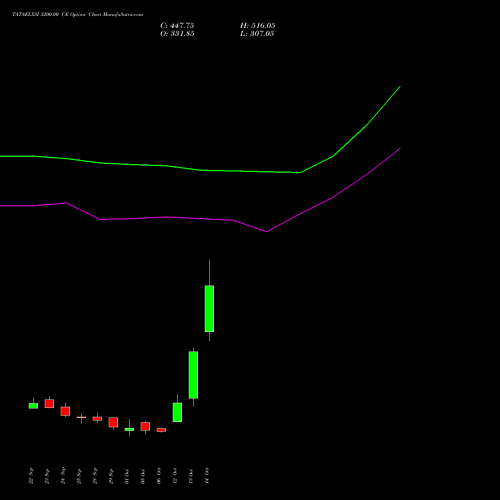Select the 05 Oct date label
The height and width of the screenshot is (500, 500).
(x=143, y=476)
